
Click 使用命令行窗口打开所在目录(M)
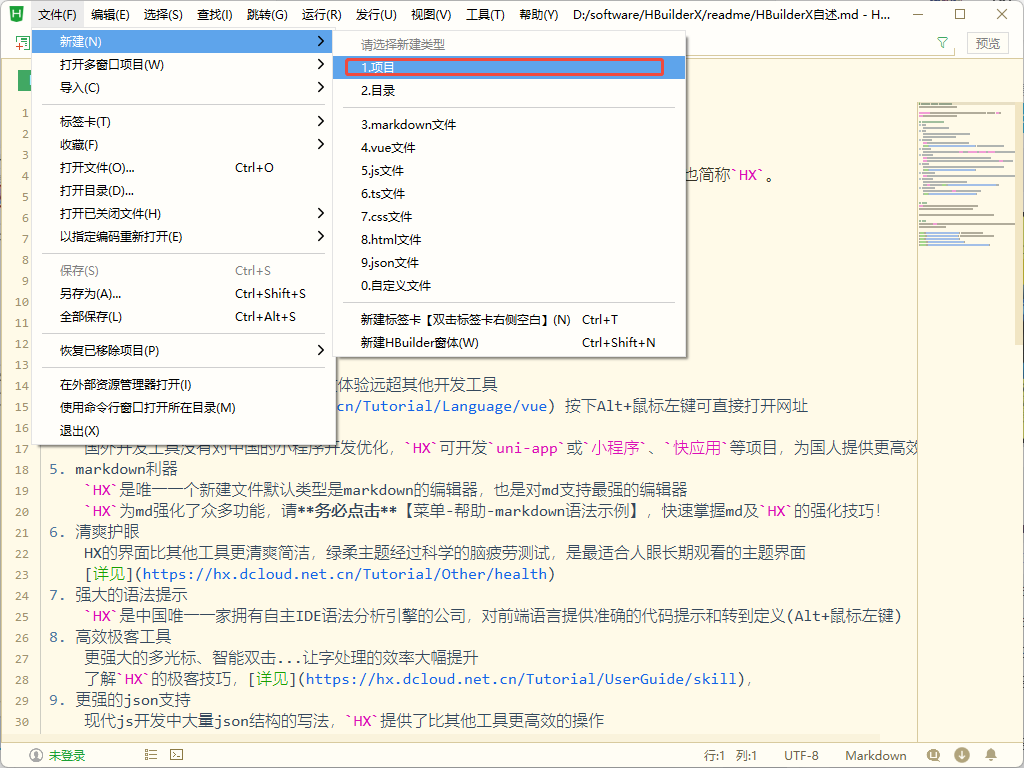pyautogui.click(x=184, y=408)
